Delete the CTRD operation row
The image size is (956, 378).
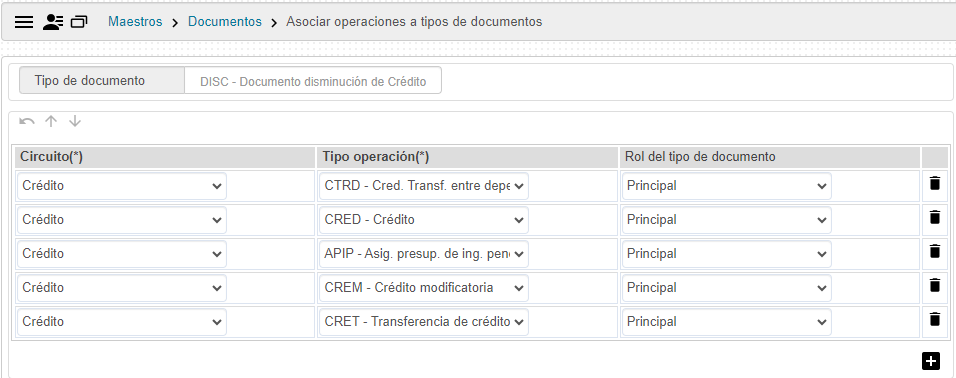(935, 184)
